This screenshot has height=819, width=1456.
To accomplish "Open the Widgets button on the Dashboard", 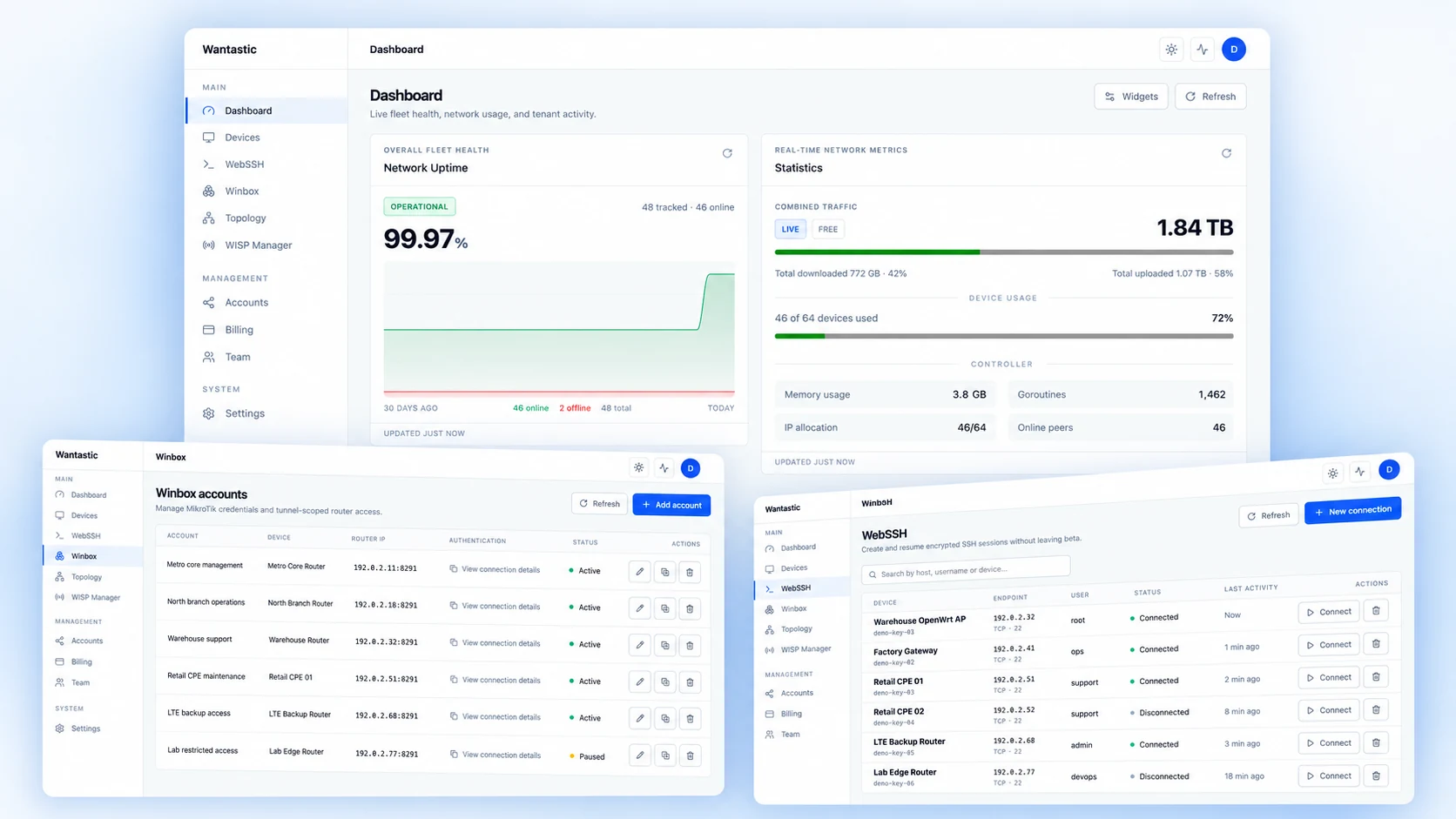I will click(x=1131, y=97).
